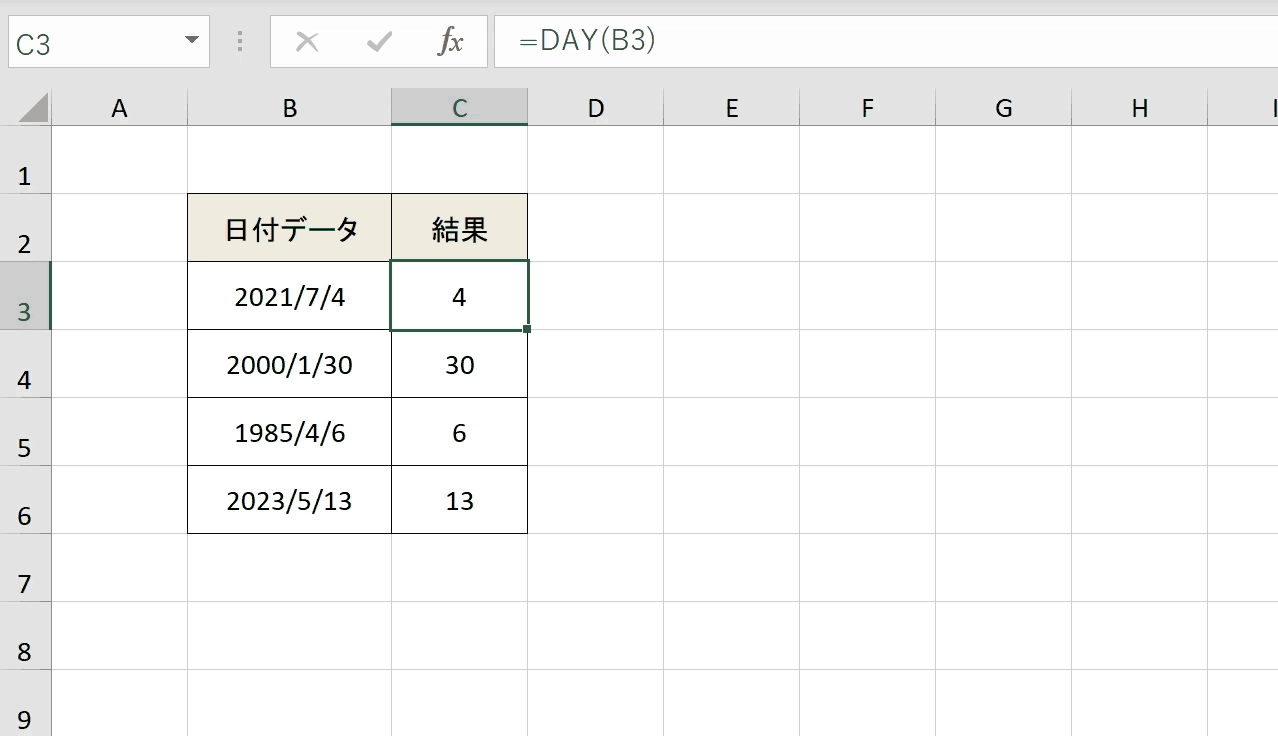Image resolution: width=1278 pixels, height=736 pixels.
Task: Select the 日付データ header cell
Action: coord(290,228)
